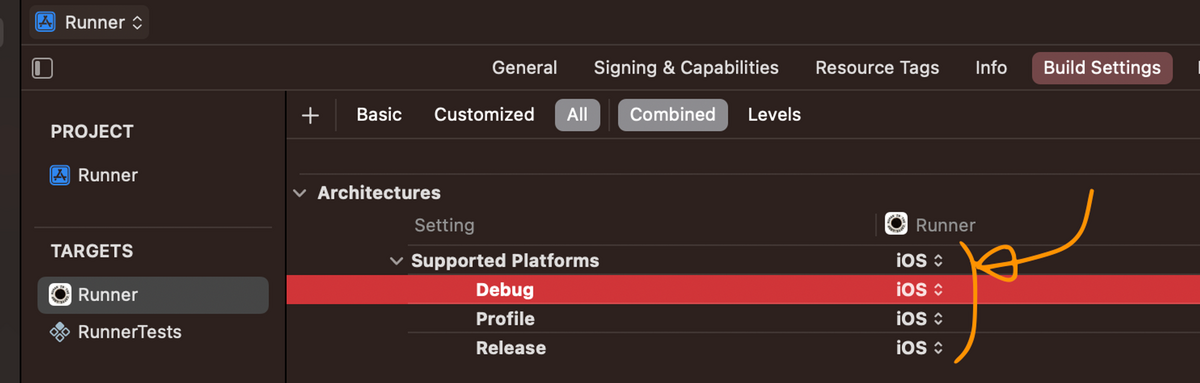
Task: Click Runner column header app icon
Action: 896,225
